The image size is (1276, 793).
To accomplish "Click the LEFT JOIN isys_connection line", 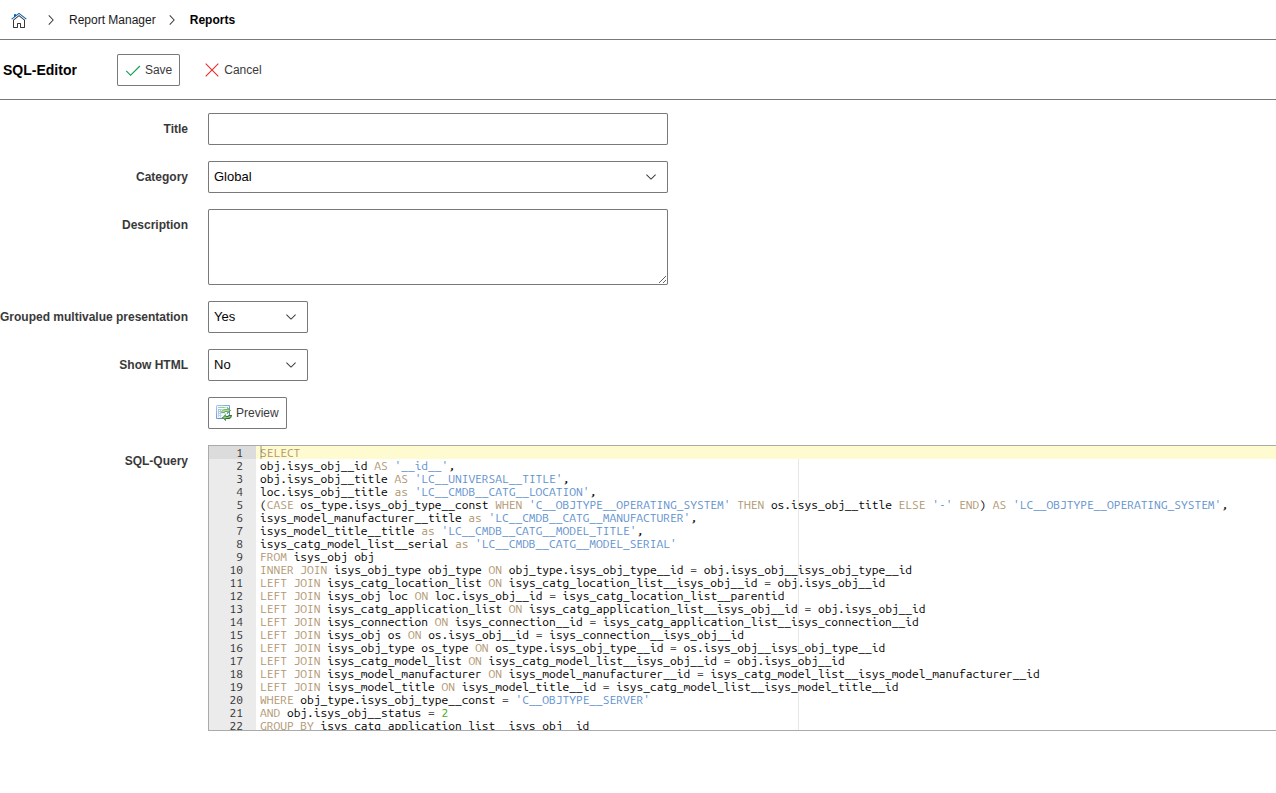I will (x=589, y=622).
